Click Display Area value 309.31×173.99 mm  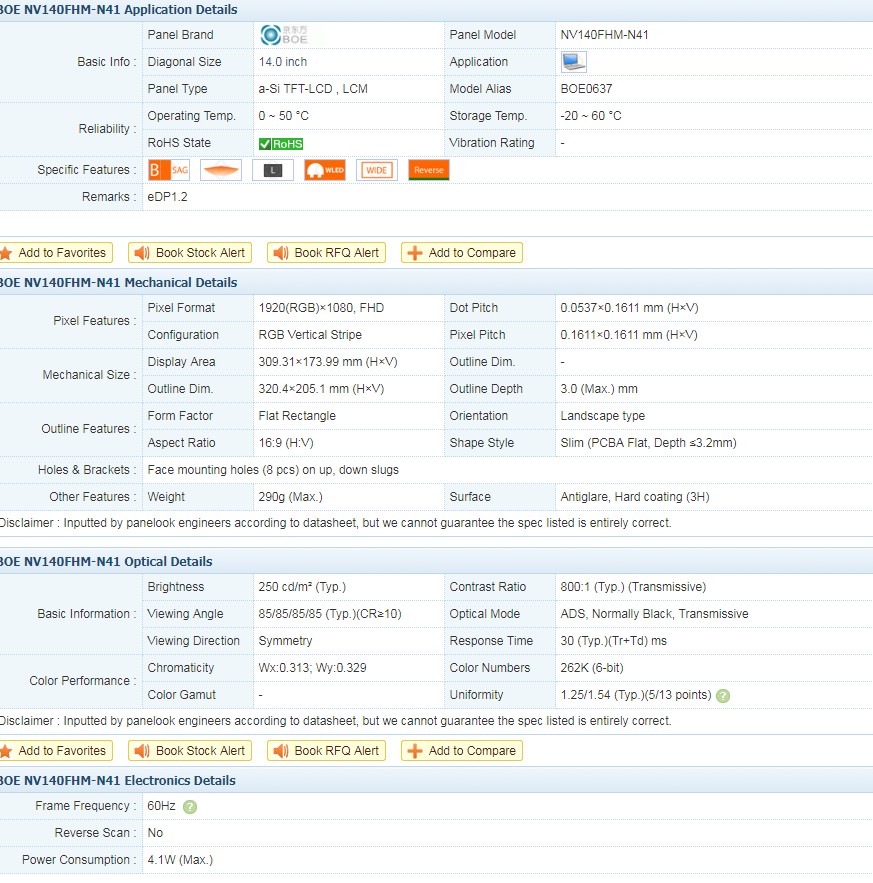point(328,362)
